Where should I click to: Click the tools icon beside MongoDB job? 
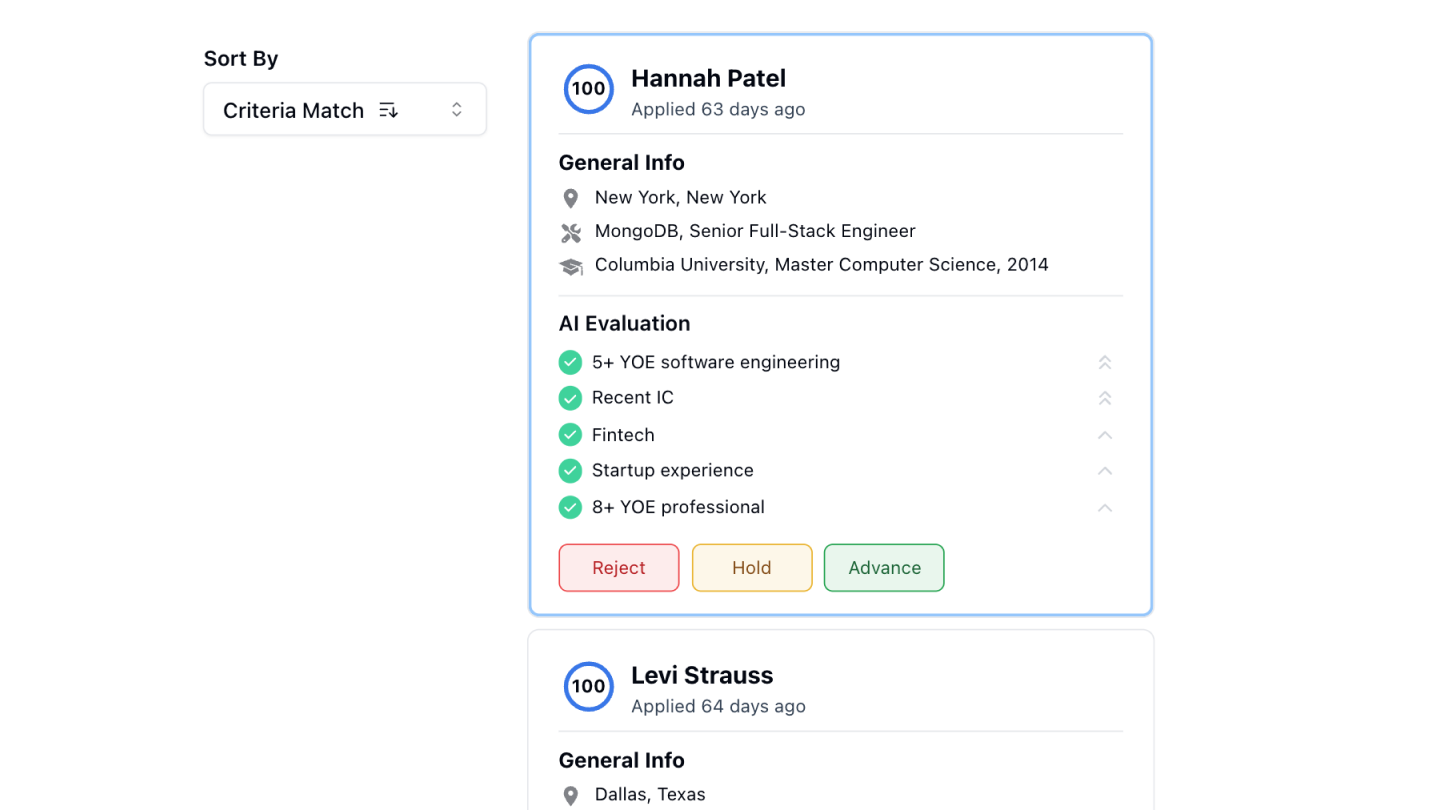[x=570, y=233]
